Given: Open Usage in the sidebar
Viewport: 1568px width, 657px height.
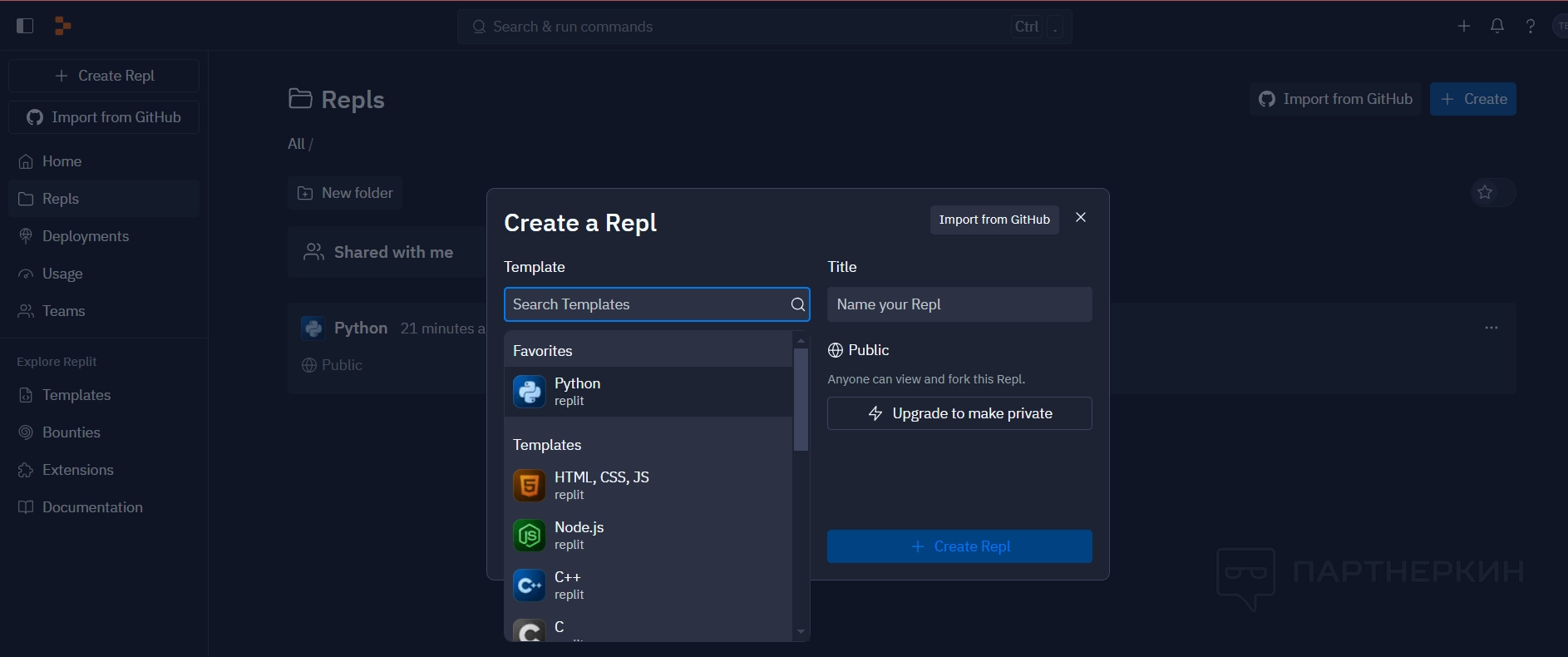Looking at the screenshot, I should click(104, 274).
